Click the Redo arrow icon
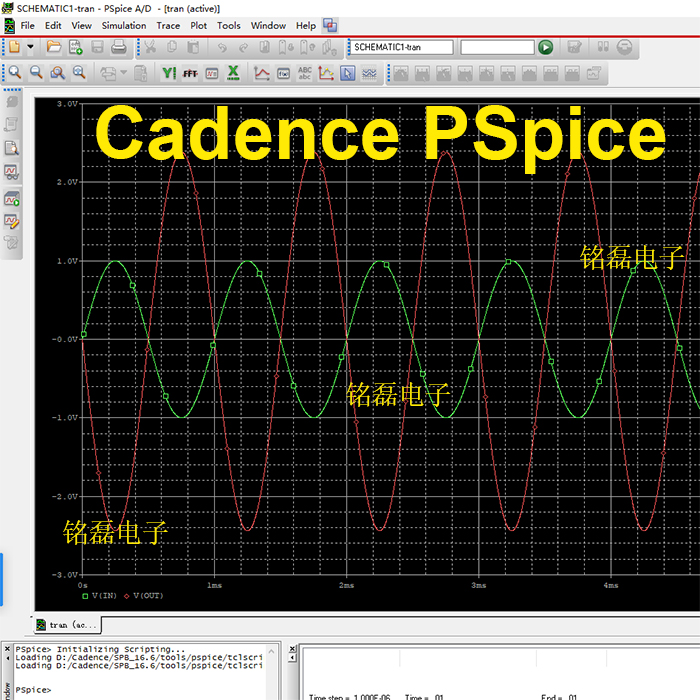 [243, 47]
